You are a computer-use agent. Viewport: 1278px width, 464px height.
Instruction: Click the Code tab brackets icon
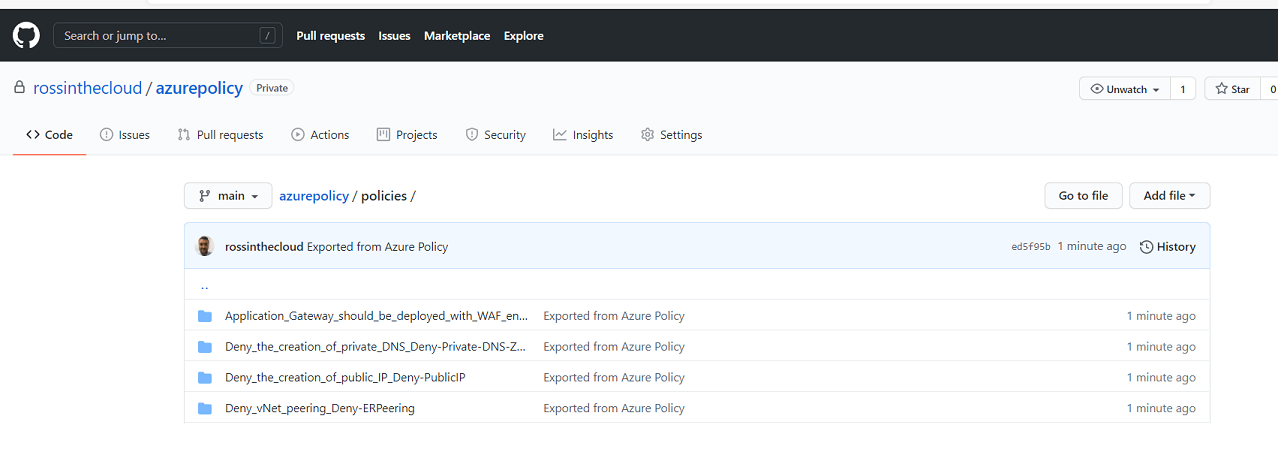click(x=33, y=135)
